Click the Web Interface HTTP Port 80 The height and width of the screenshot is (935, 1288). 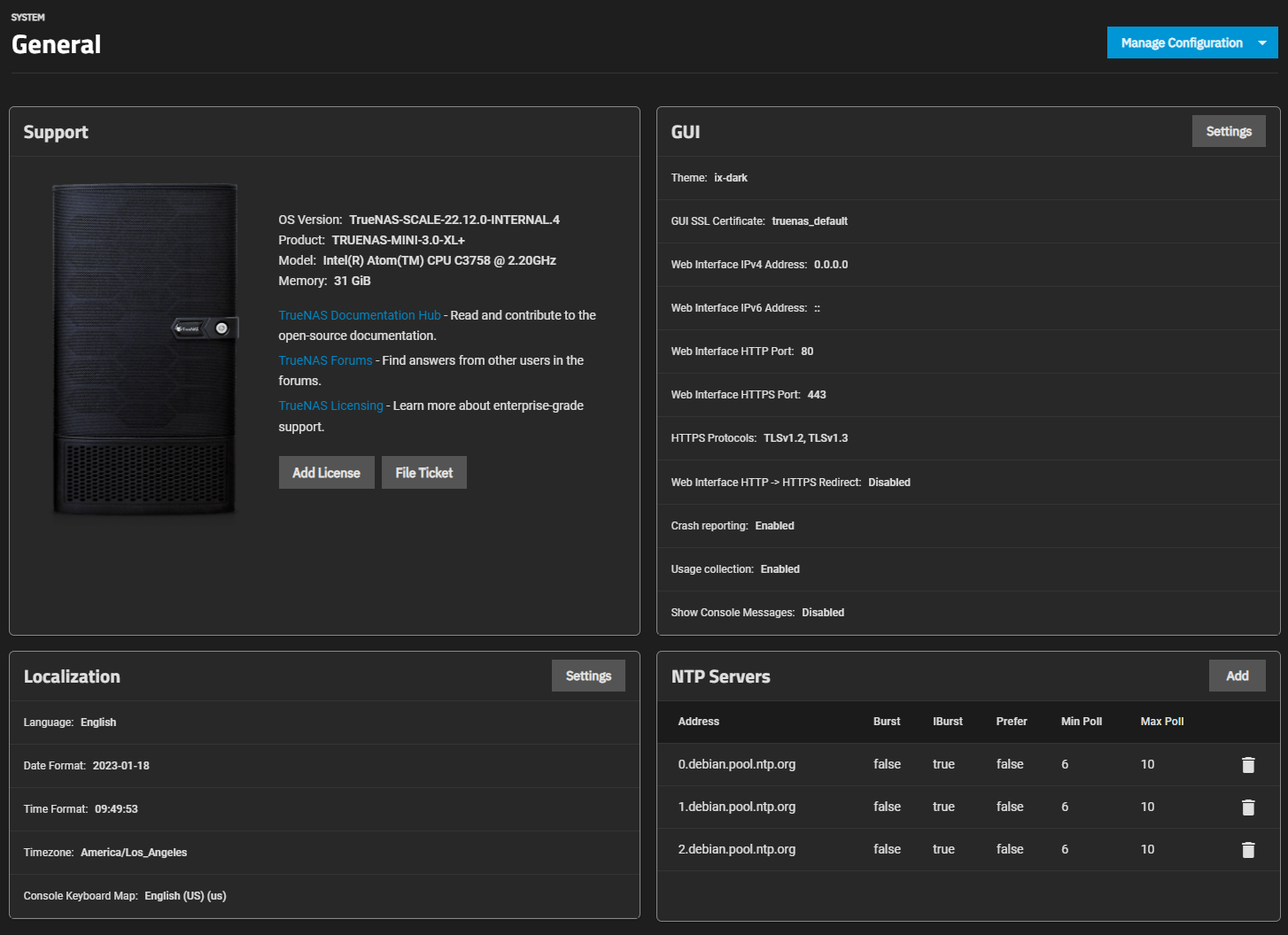[807, 352]
